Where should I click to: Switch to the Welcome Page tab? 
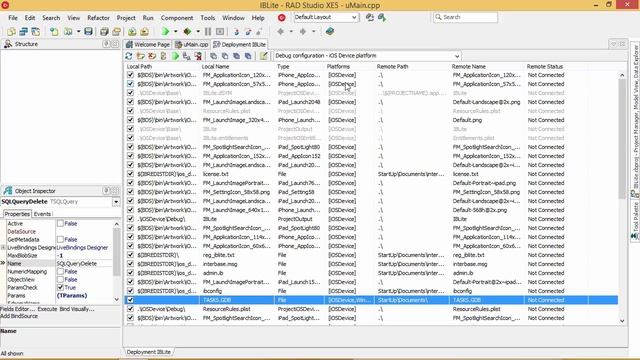[148, 44]
